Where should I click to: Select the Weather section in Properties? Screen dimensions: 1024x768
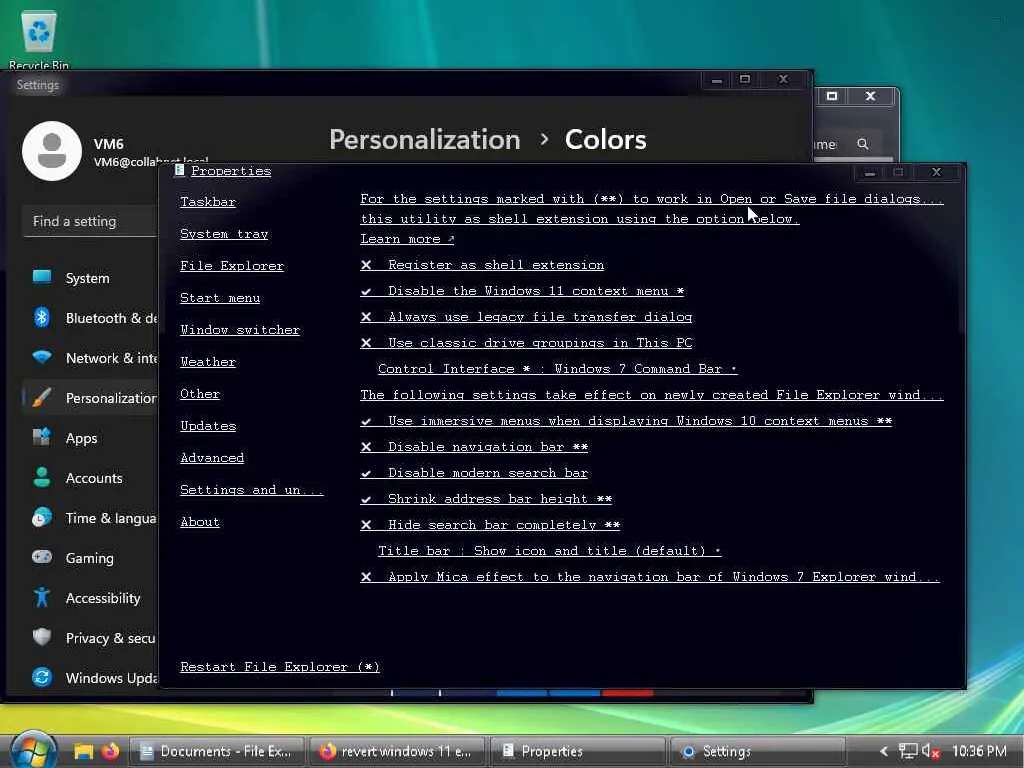click(x=208, y=362)
